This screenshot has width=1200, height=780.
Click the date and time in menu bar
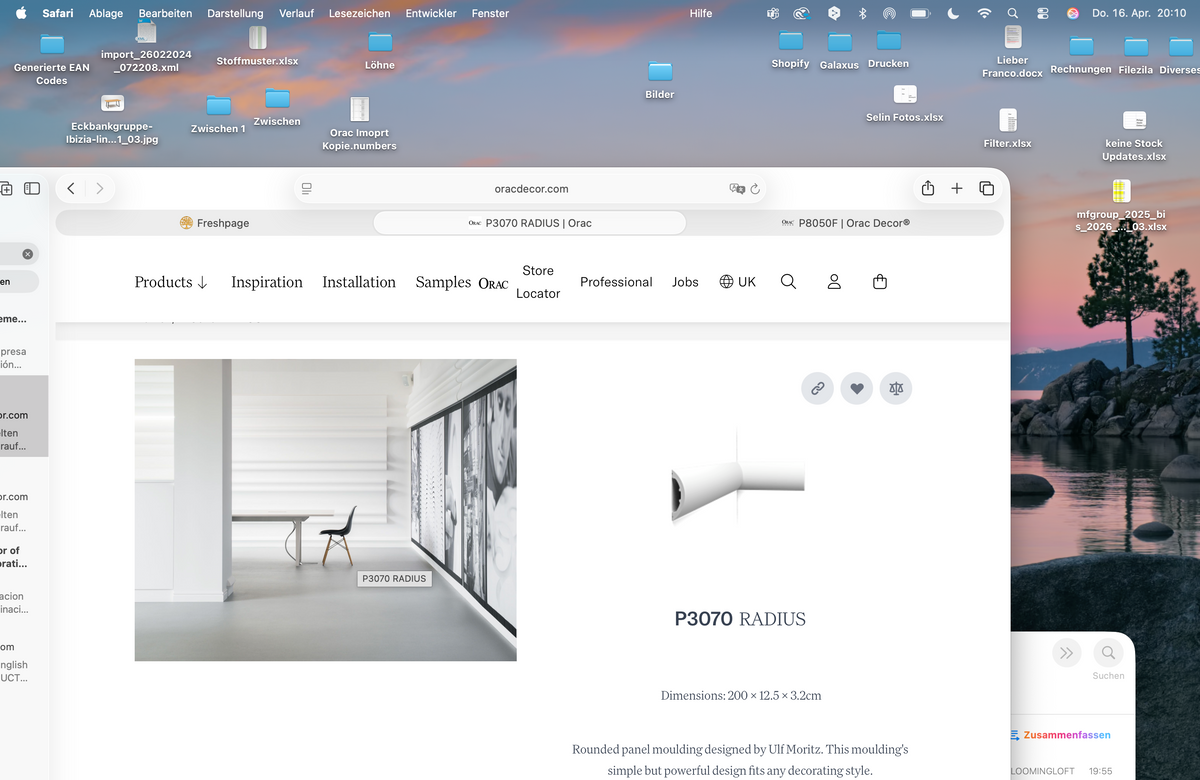1138,13
